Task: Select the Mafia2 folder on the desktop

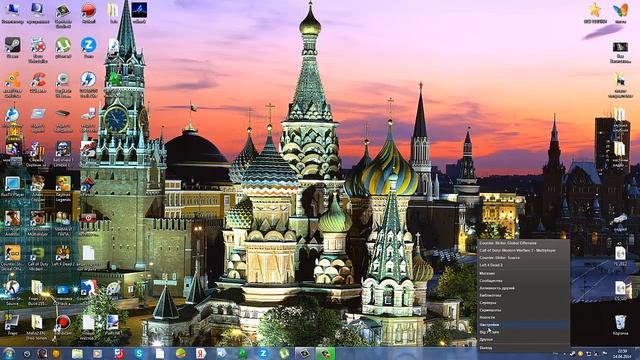Action: 37,327
